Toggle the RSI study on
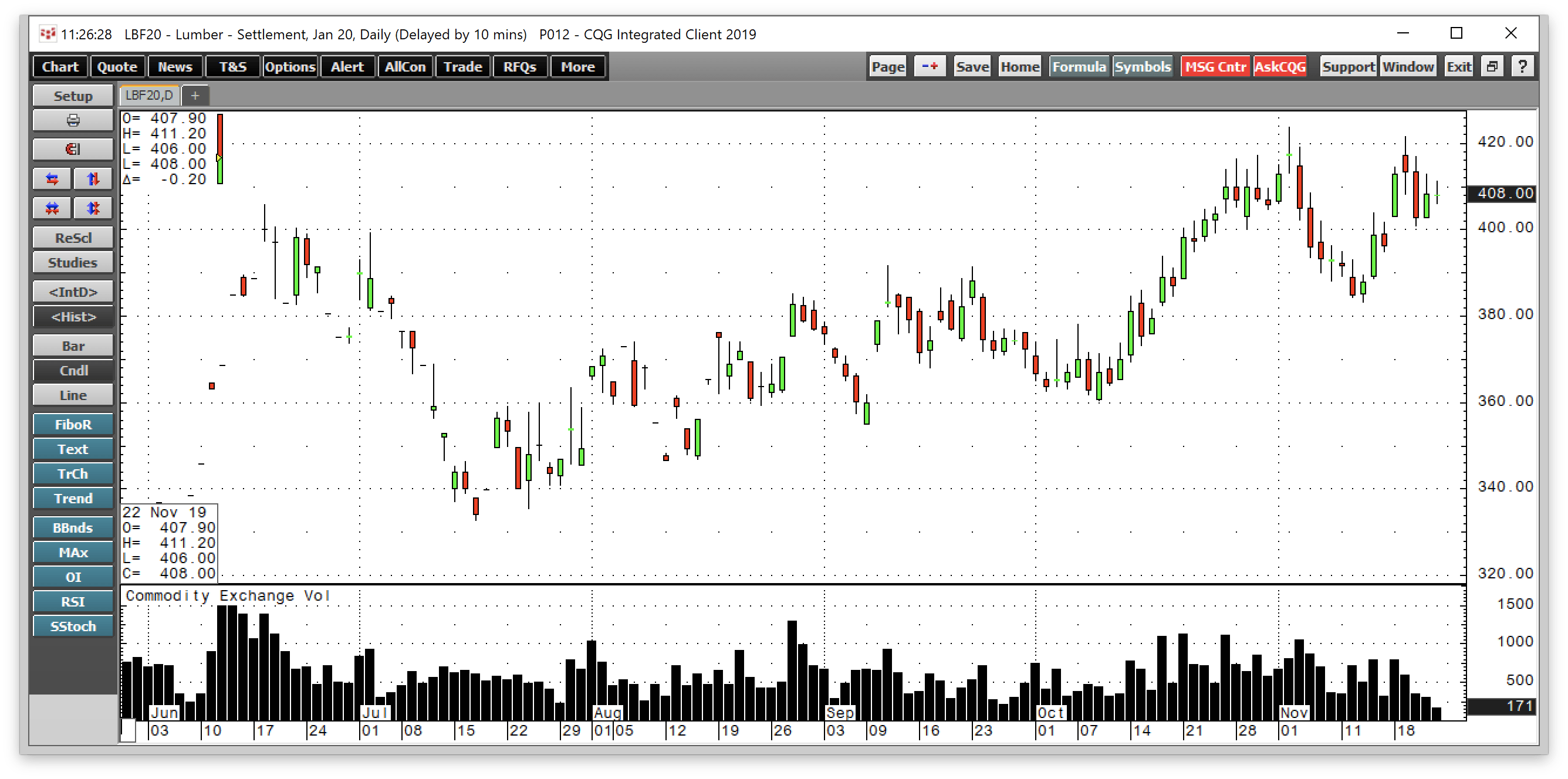1568x779 pixels. 72,601
